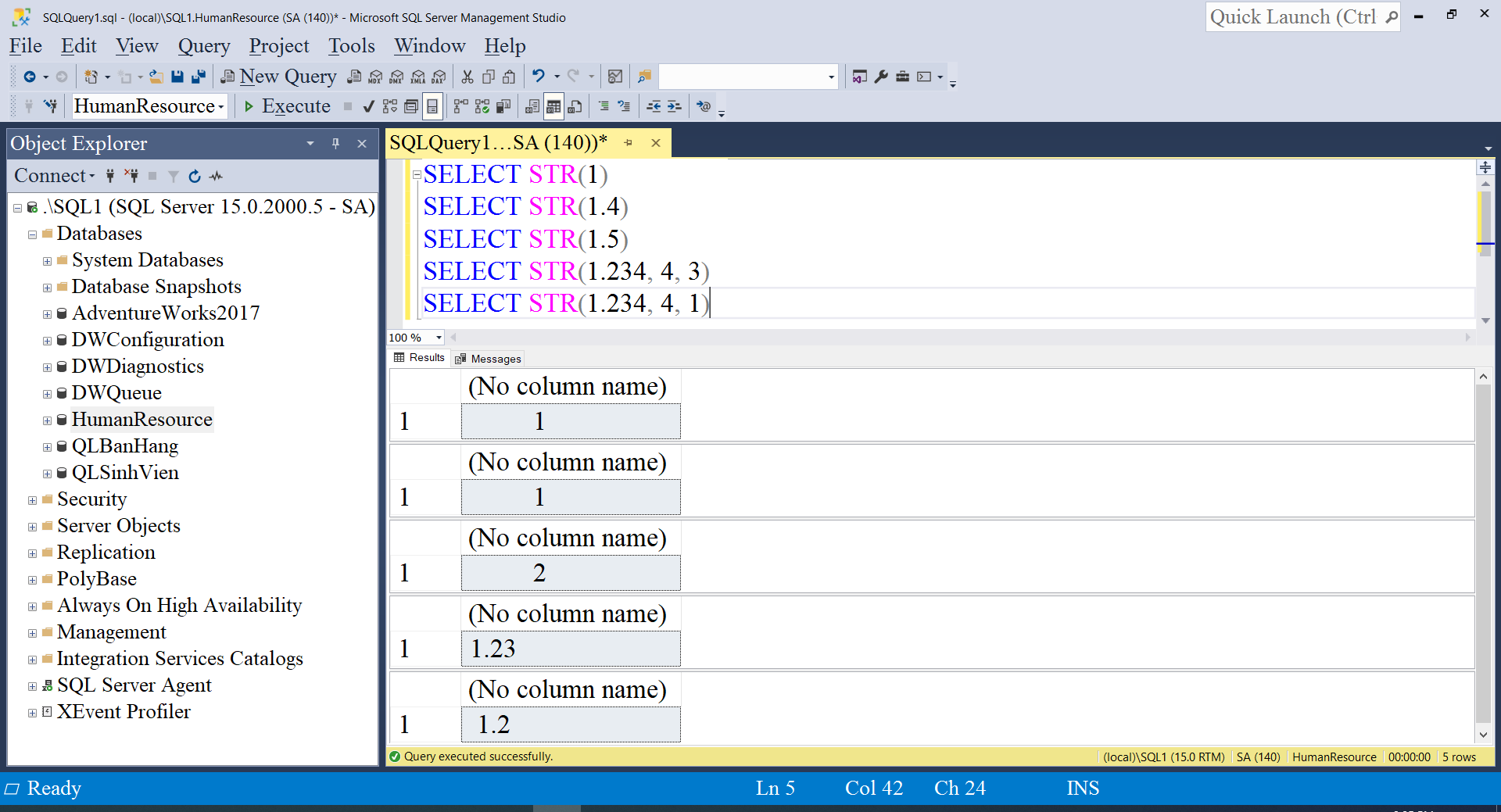Image resolution: width=1501 pixels, height=812 pixels.
Task: Click the Undo arrow icon
Action: pos(539,77)
